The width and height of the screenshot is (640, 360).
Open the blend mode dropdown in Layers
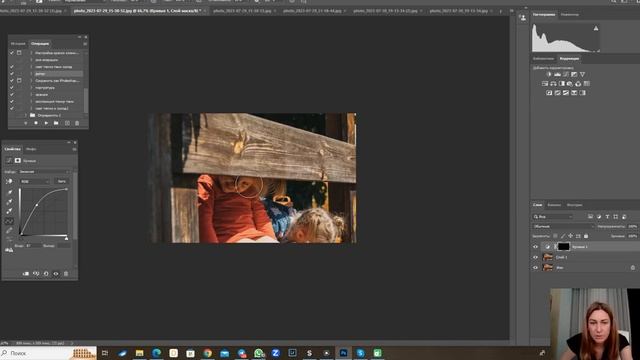563,226
